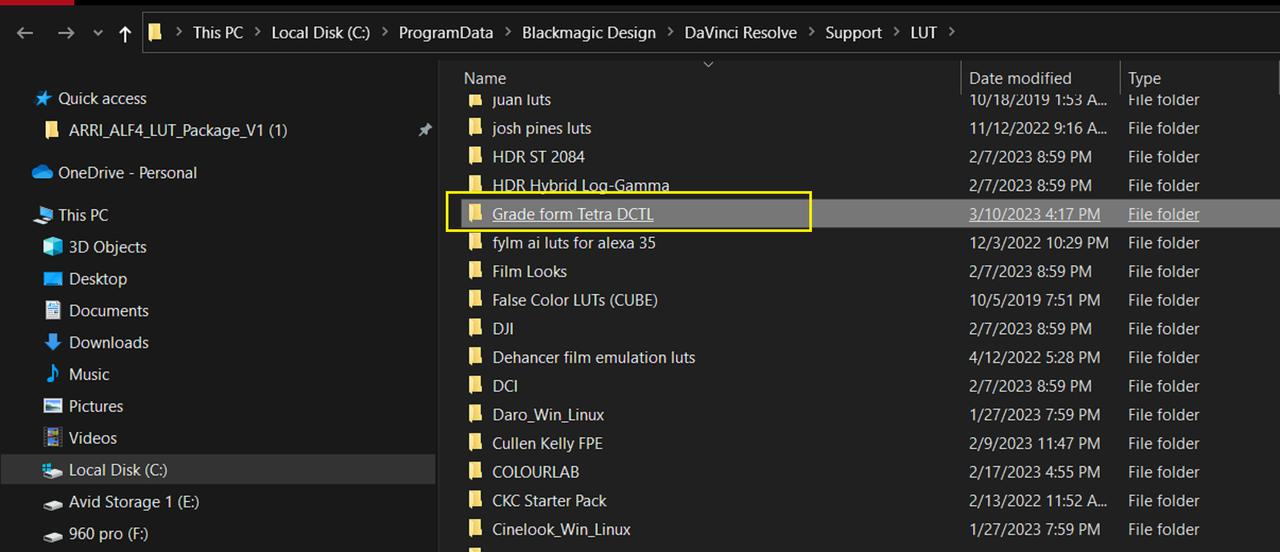Viewport: 1280px width, 552px height.
Task: Select the 'HDR Hybrid Log-Gamma' folder
Action: pos(581,185)
